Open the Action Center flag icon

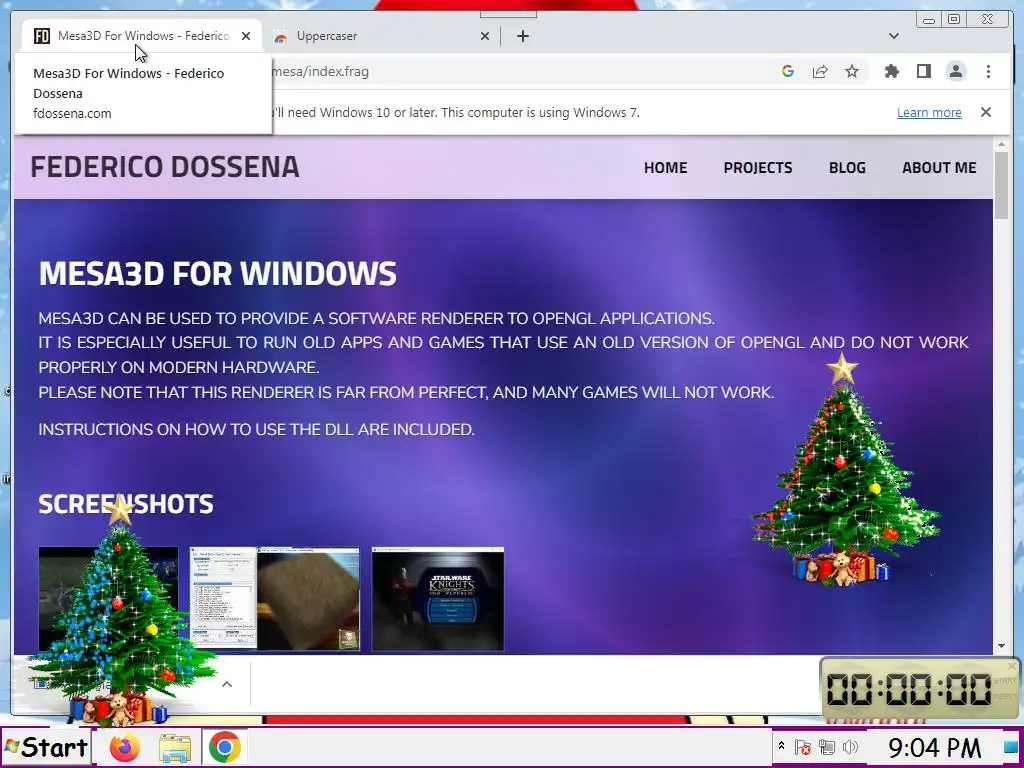[803, 747]
